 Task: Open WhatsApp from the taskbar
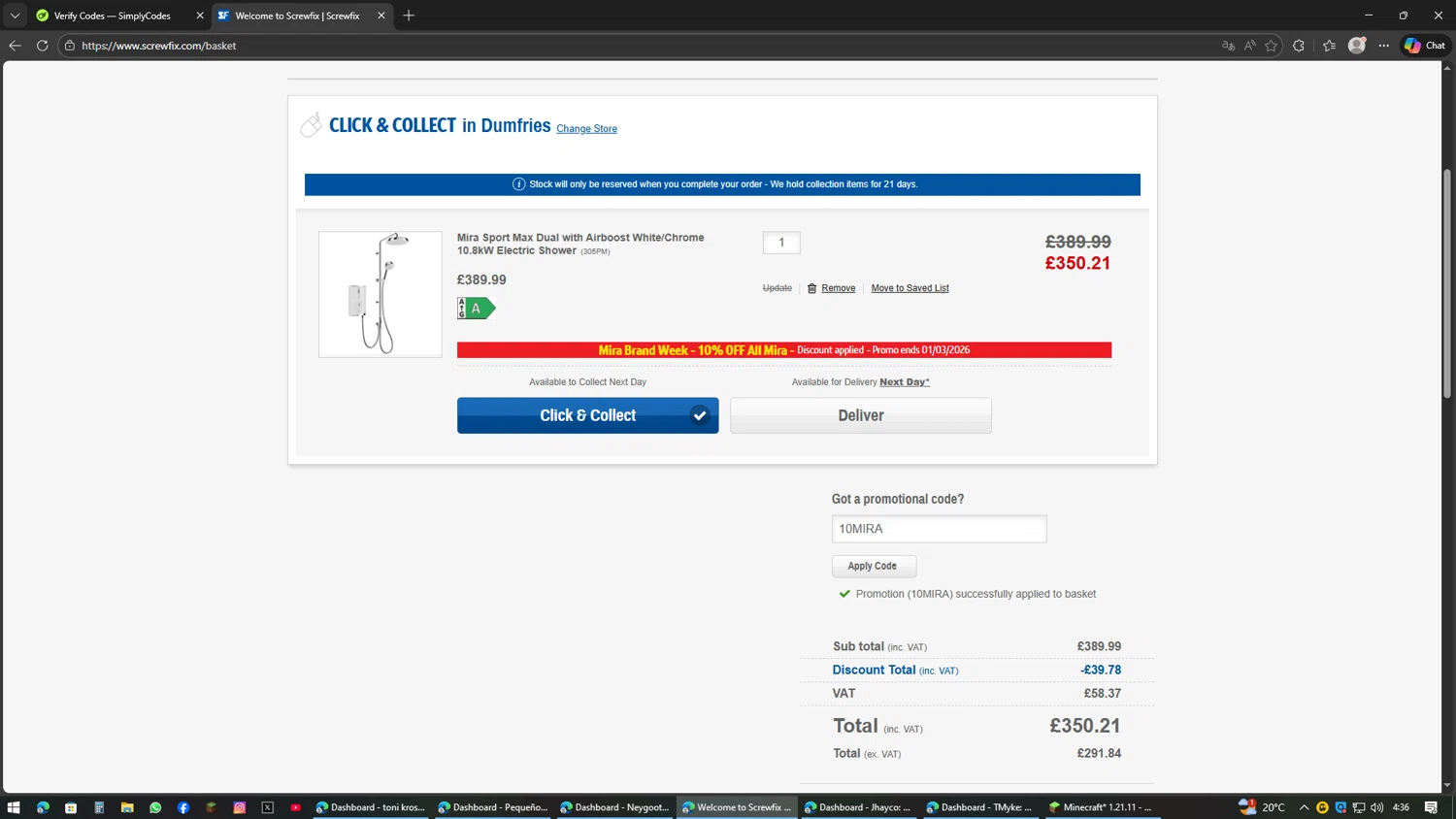coord(155,807)
